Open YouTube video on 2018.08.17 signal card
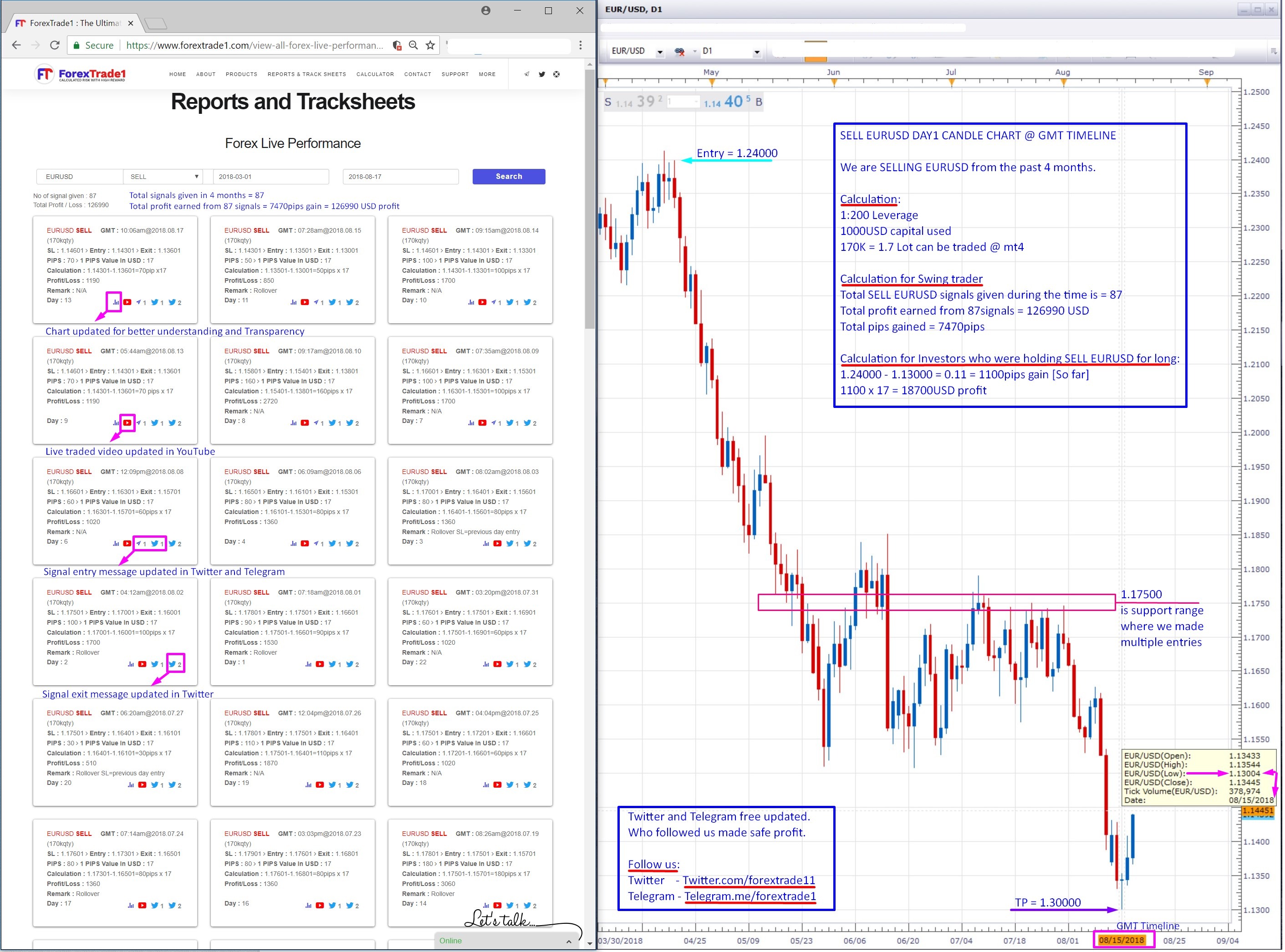 tap(127, 303)
